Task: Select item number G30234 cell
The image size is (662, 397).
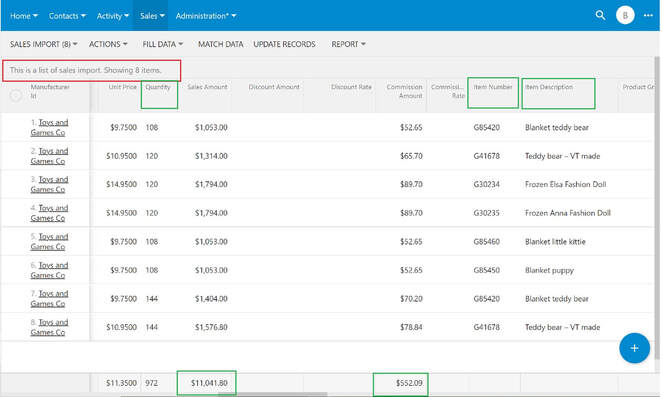Action: (486, 184)
